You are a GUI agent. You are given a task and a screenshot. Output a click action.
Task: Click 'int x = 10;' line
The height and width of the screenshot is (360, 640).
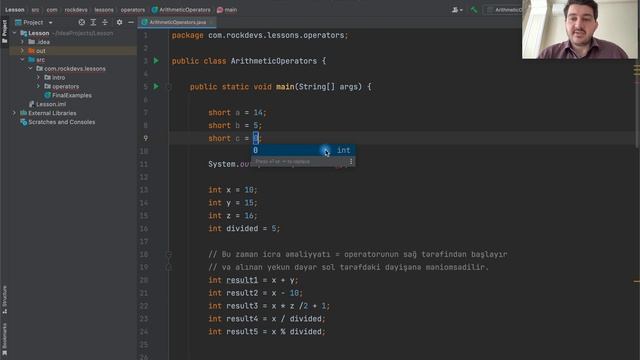233,190
